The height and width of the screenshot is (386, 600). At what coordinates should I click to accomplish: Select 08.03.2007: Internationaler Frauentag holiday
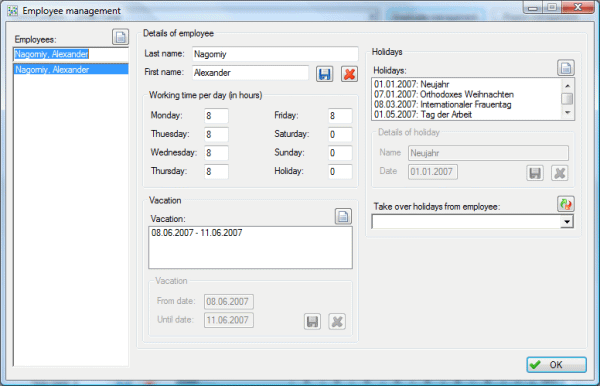pos(467,104)
